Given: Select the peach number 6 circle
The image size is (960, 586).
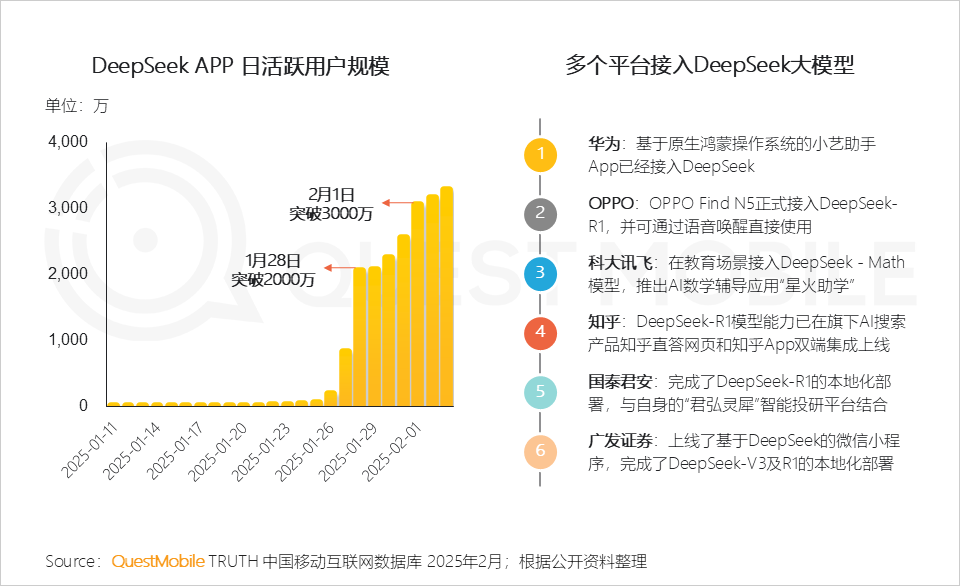Looking at the screenshot, I should (540, 450).
